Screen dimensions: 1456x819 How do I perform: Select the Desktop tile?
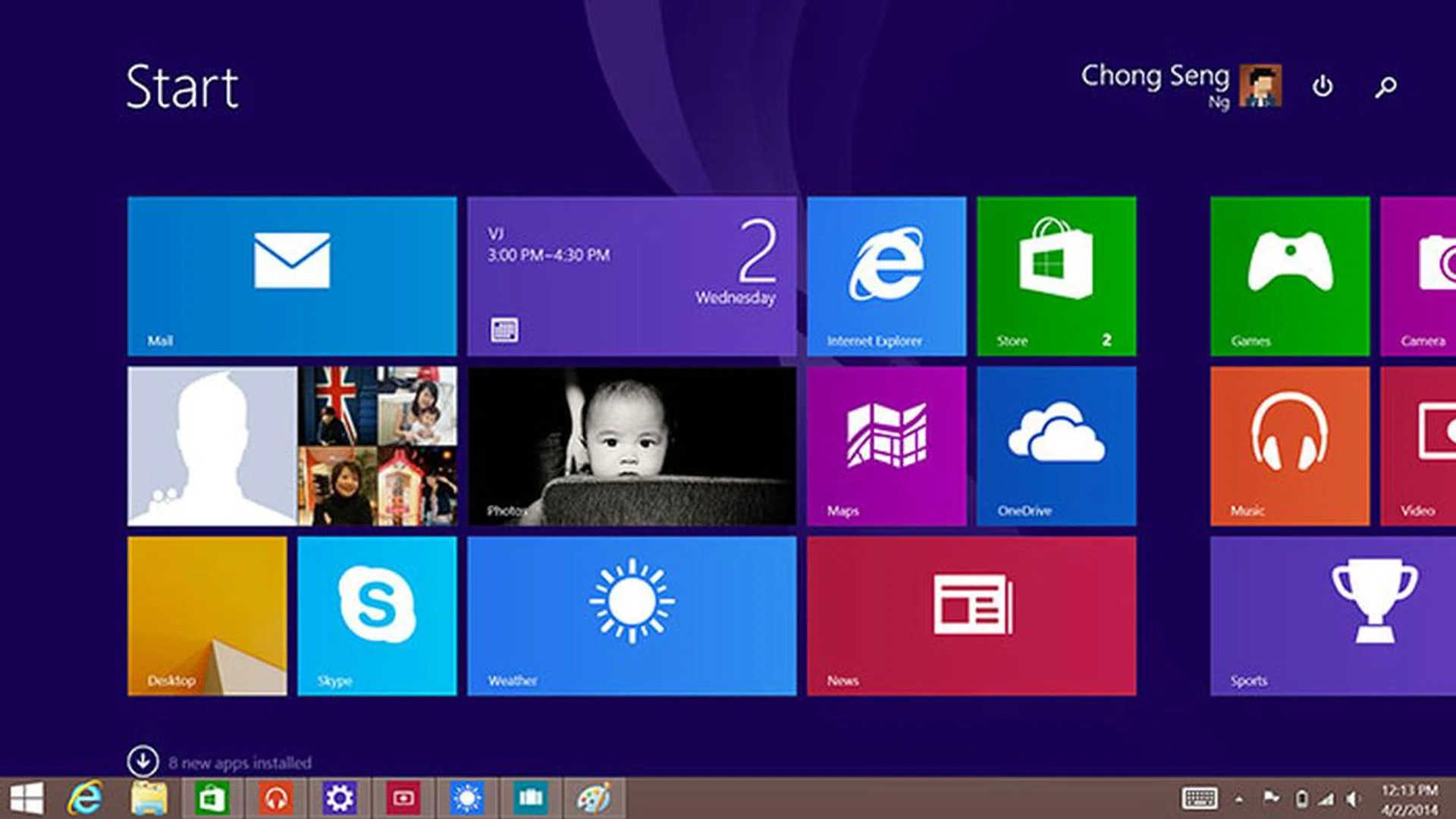click(x=208, y=616)
